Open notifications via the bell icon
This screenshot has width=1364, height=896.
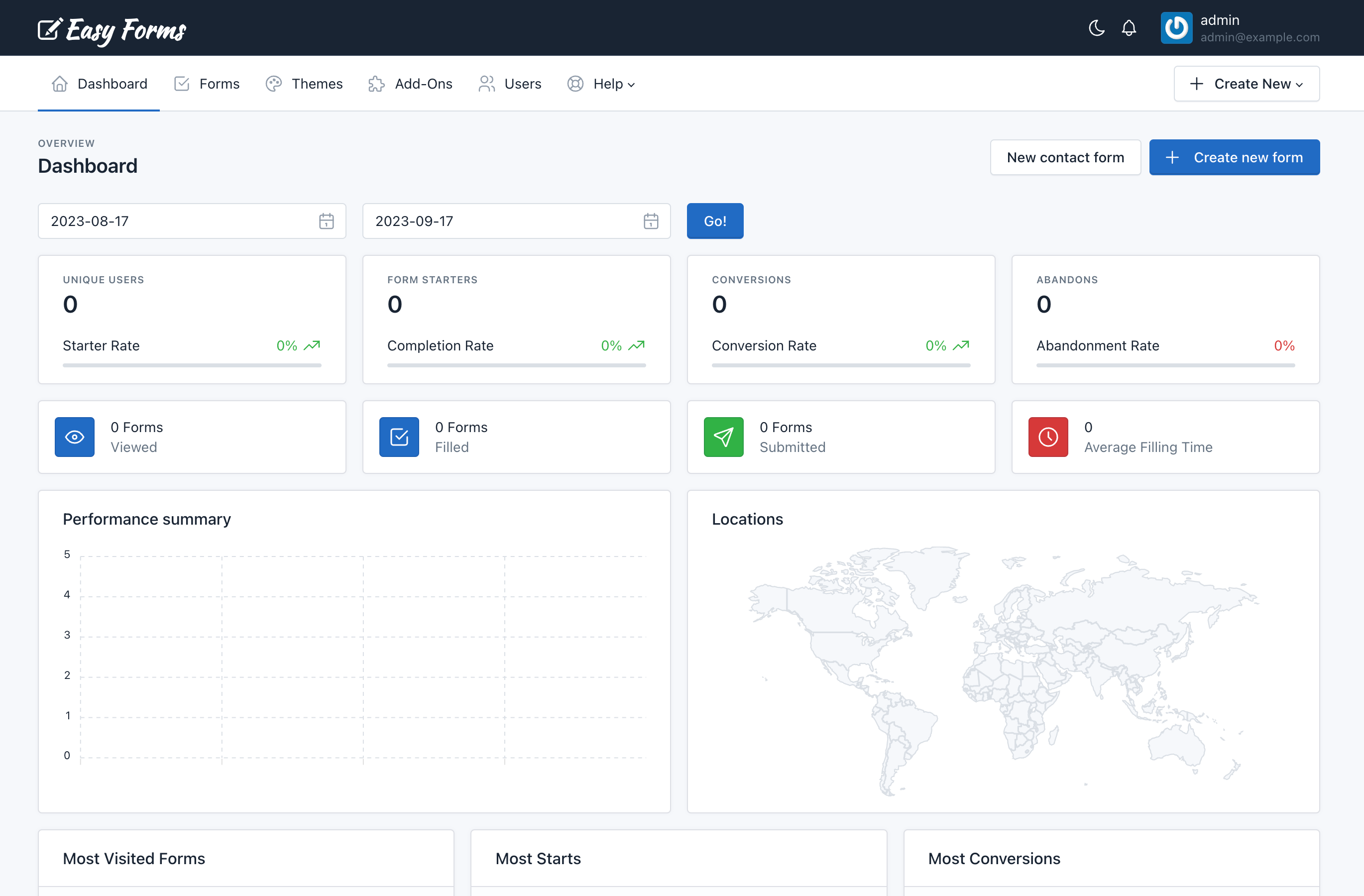1129,27
